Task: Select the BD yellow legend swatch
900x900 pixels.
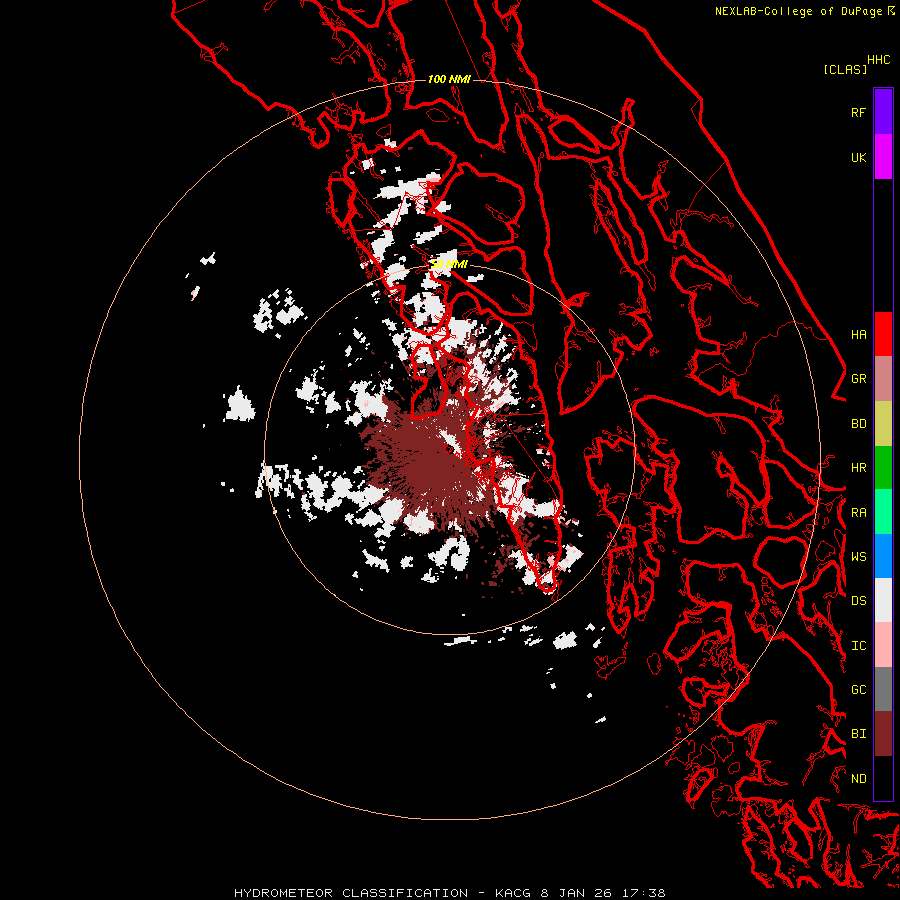Action: tap(883, 424)
